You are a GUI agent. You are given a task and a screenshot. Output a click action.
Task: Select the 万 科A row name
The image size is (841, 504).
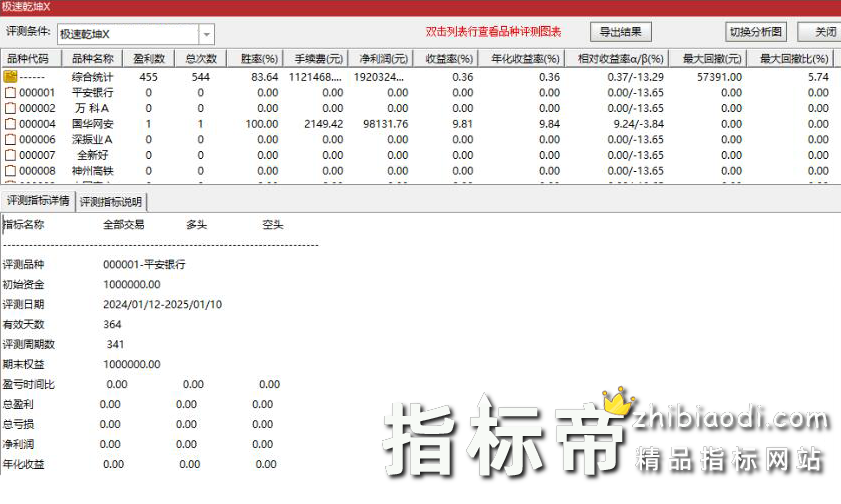[92, 108]
